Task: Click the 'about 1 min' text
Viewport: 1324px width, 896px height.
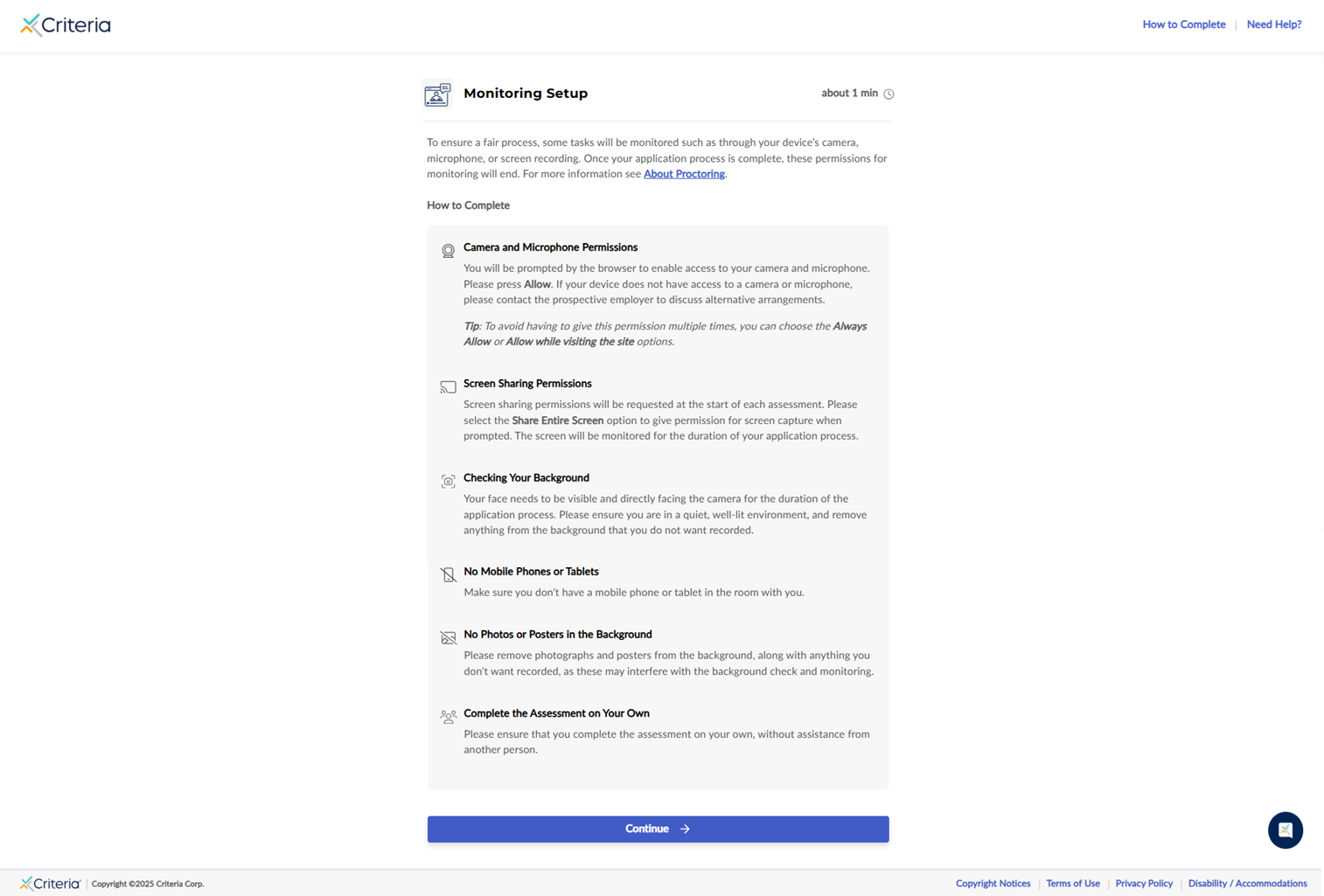Action: tap(849, 94)
